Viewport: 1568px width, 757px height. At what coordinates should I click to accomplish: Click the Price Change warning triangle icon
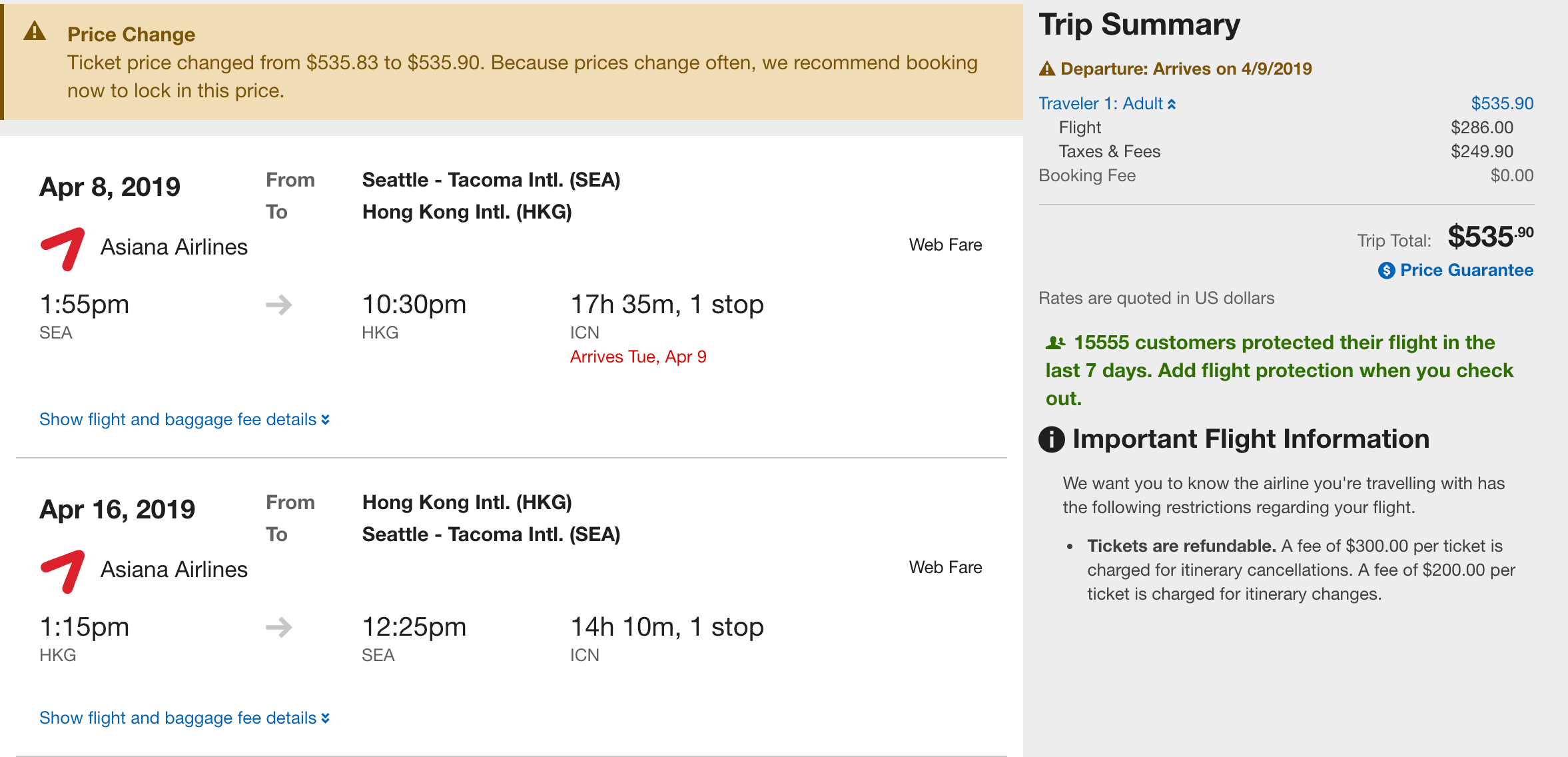tap(35, 31)
